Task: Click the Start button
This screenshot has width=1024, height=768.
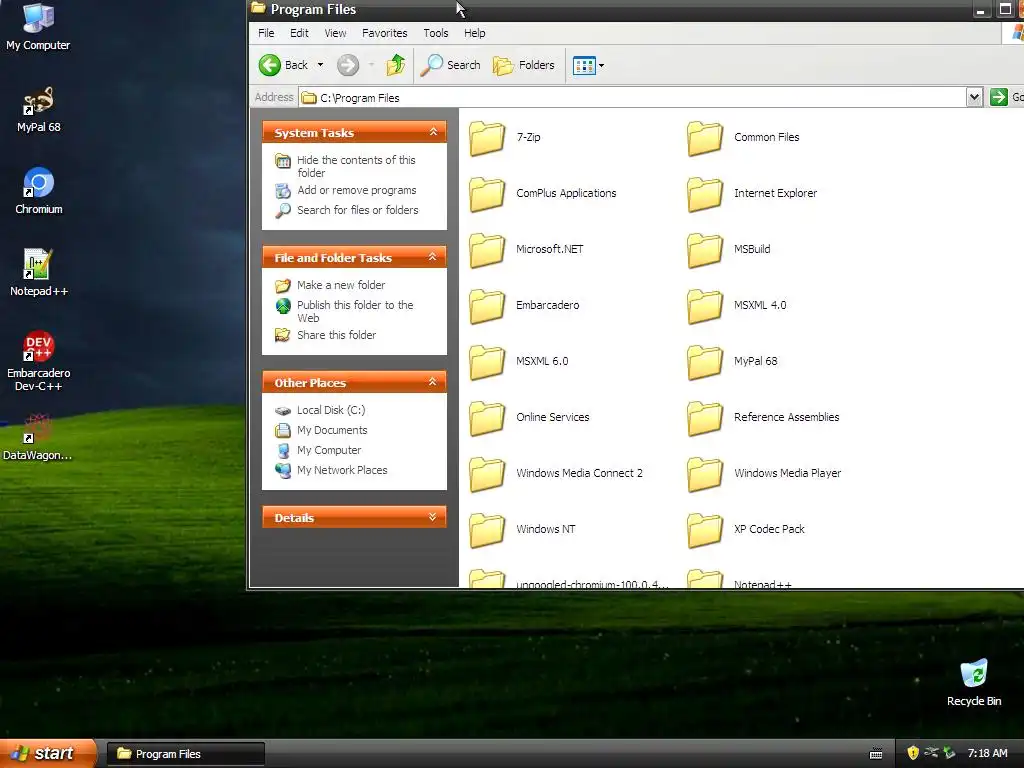Action: pyautogui.click(x=48, y=754)
